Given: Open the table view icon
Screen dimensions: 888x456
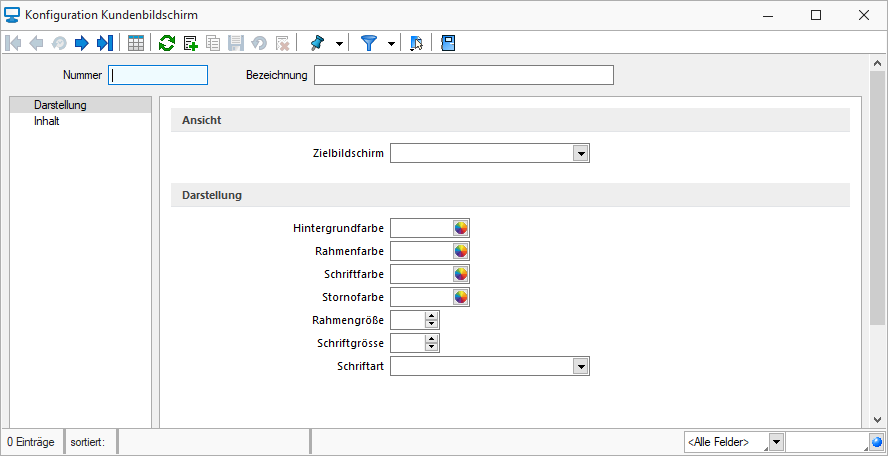Looking at the screenshot, I should pyautogui.click(x=136, y=43).
